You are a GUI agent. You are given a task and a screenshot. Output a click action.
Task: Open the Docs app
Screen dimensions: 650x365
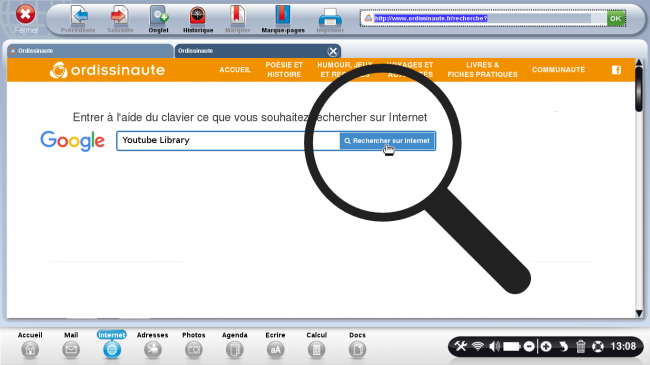(357, 345)
